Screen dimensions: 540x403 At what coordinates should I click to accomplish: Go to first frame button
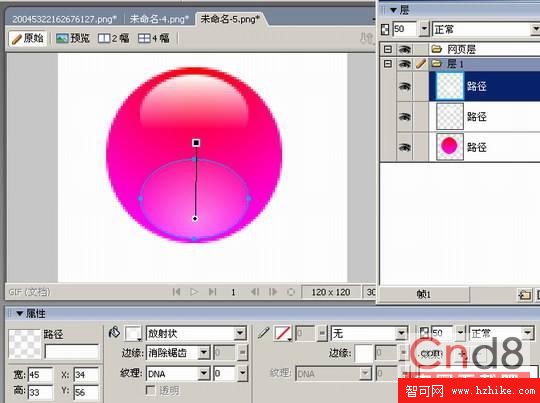pyautogui.click(x=176, y=292)
